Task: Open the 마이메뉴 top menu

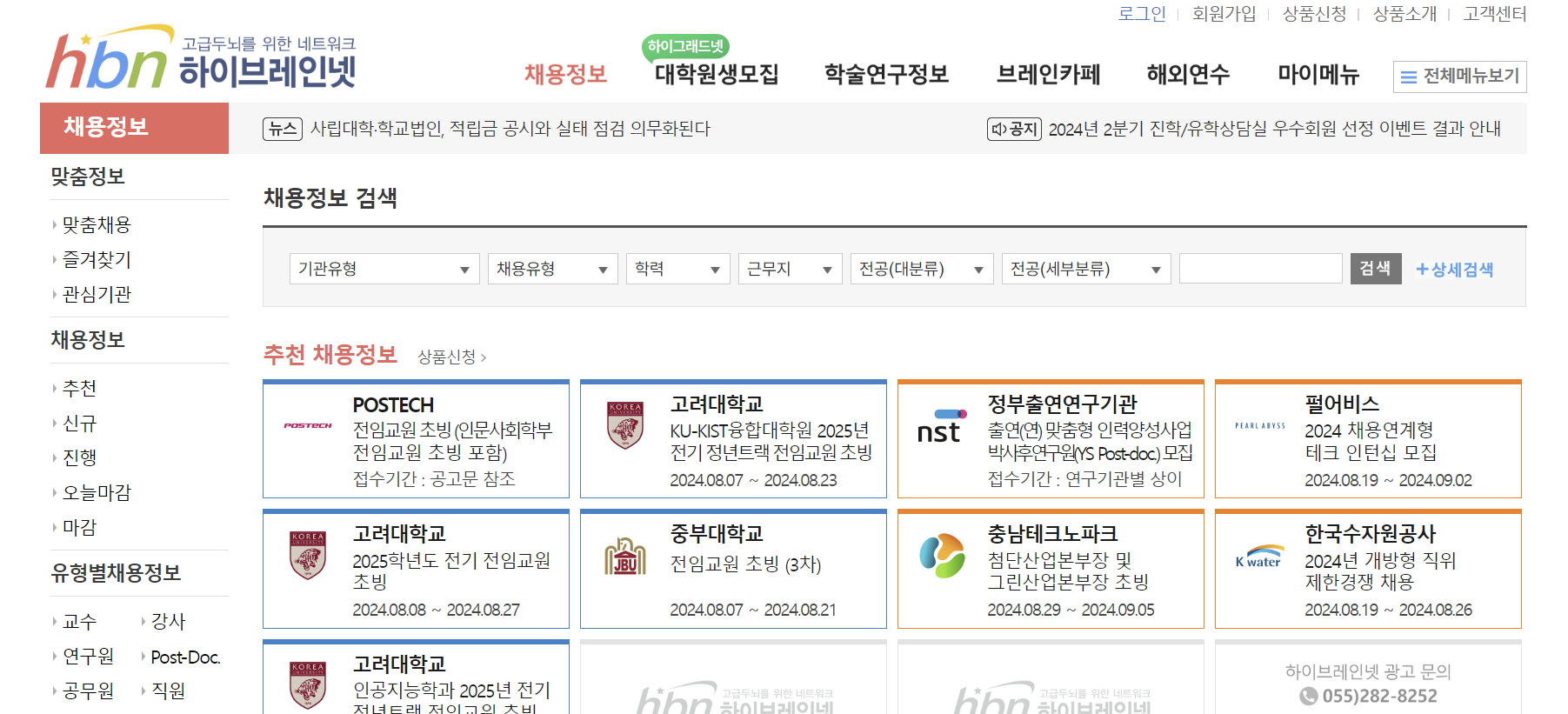Action: click(1318, 75)
